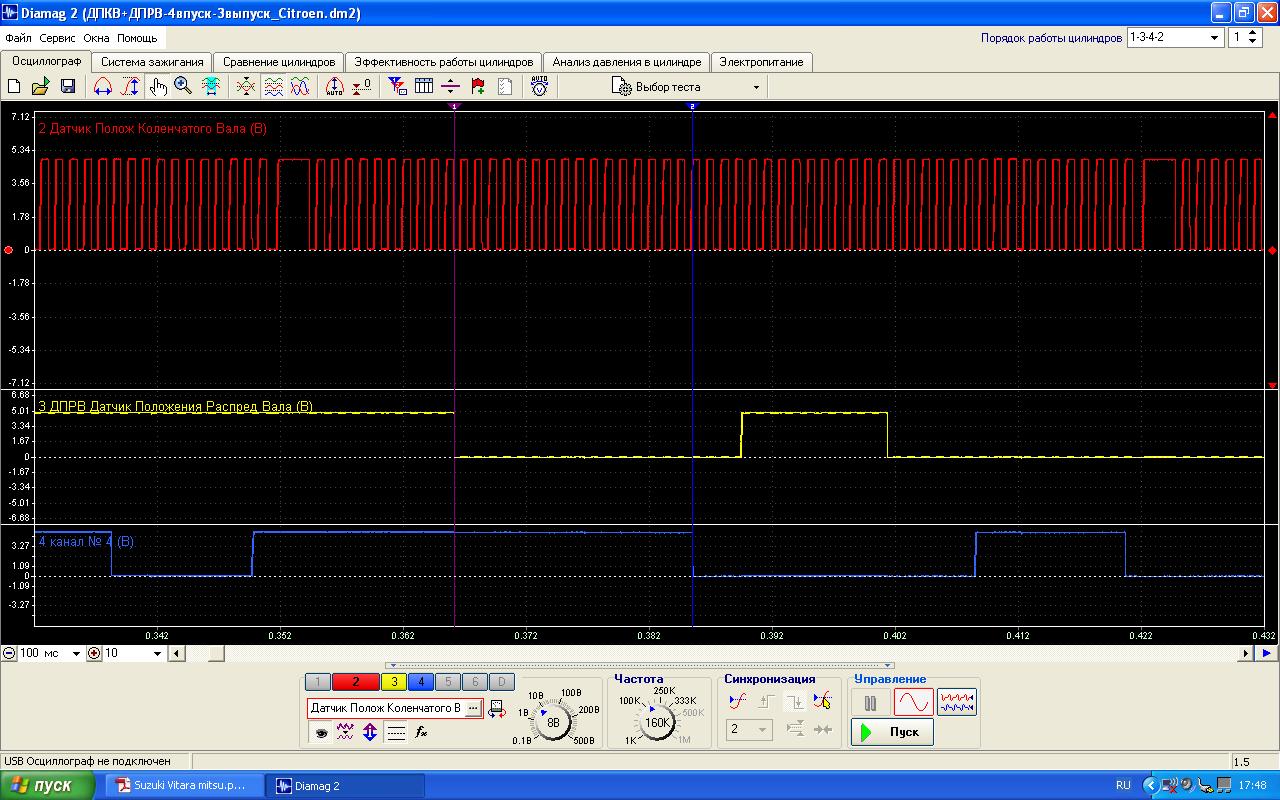Expand cylinder firing order 1-3-4-2 dropdown
Image resolution: width=1280 pixels, height=800 pixels.
1215,37
